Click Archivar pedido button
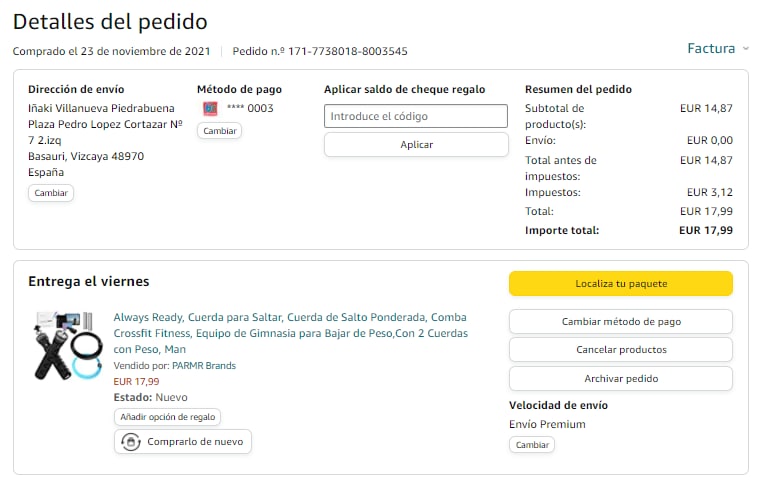Image resolution: width=766 pixels, height=493 pixels. pos(620,379)
